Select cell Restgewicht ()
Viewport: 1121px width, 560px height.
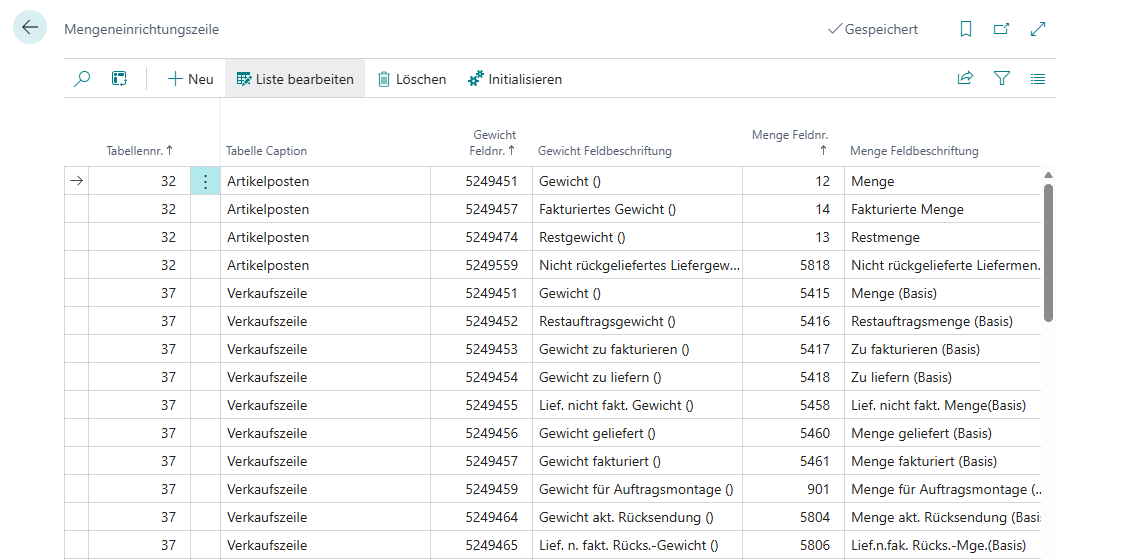tap(638, 237)
